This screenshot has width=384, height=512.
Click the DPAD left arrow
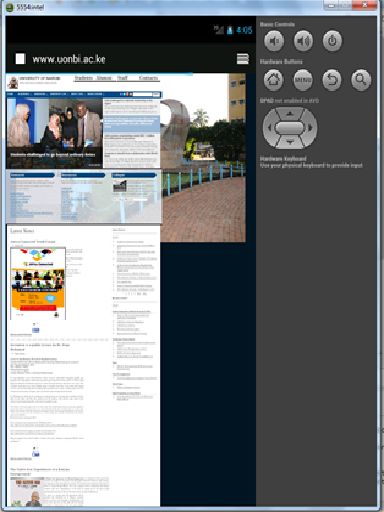coord(269,128)
